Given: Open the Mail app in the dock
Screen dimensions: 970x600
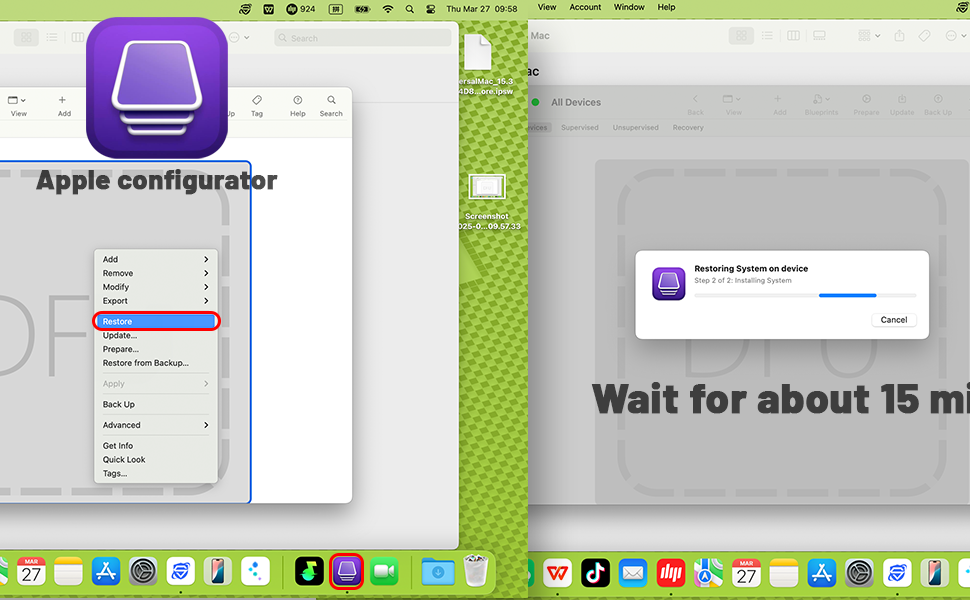Looking at the screenshot, I should click(633, 574).
